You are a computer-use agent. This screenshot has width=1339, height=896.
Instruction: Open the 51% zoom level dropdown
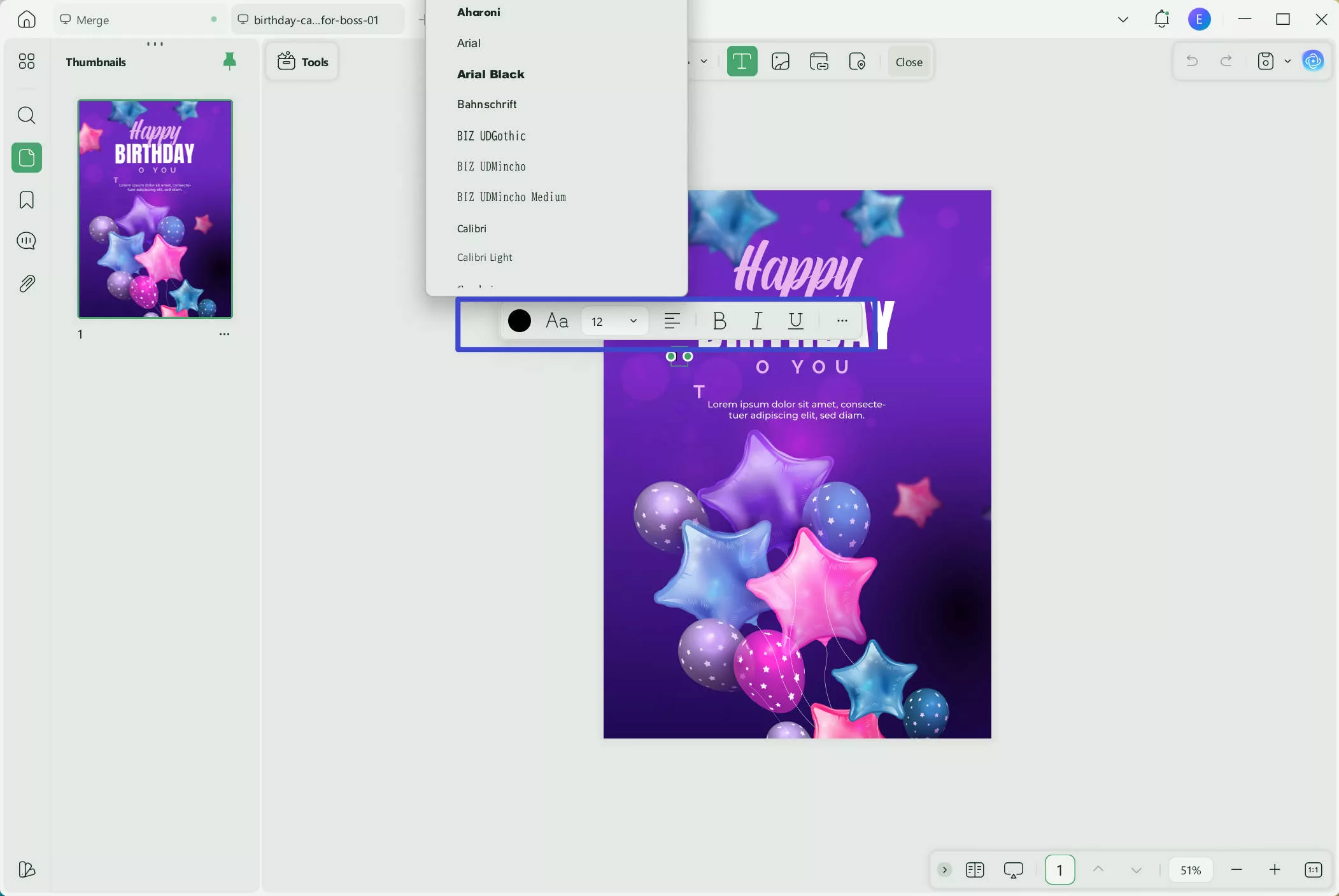pyautogui.click(x=1190, y=870)
